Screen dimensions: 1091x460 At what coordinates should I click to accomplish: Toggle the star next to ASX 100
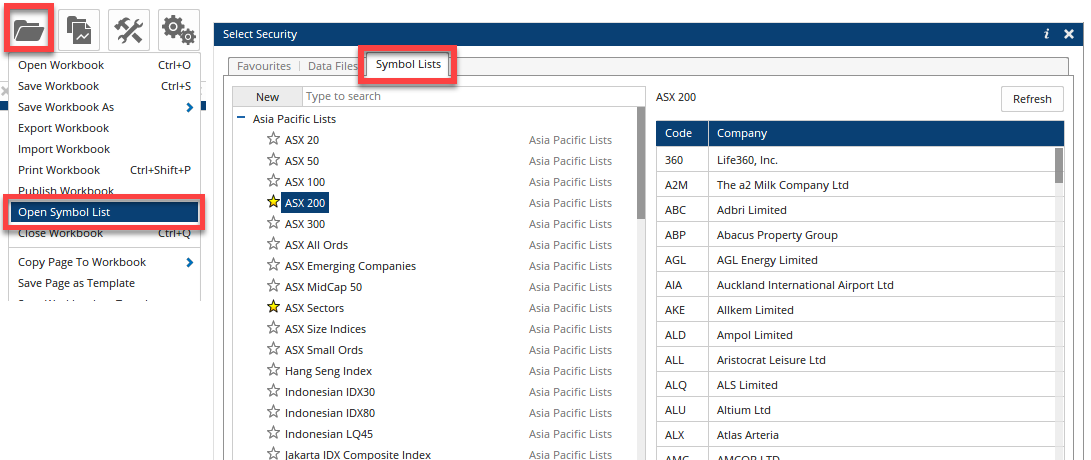click(x=273, y=181)
